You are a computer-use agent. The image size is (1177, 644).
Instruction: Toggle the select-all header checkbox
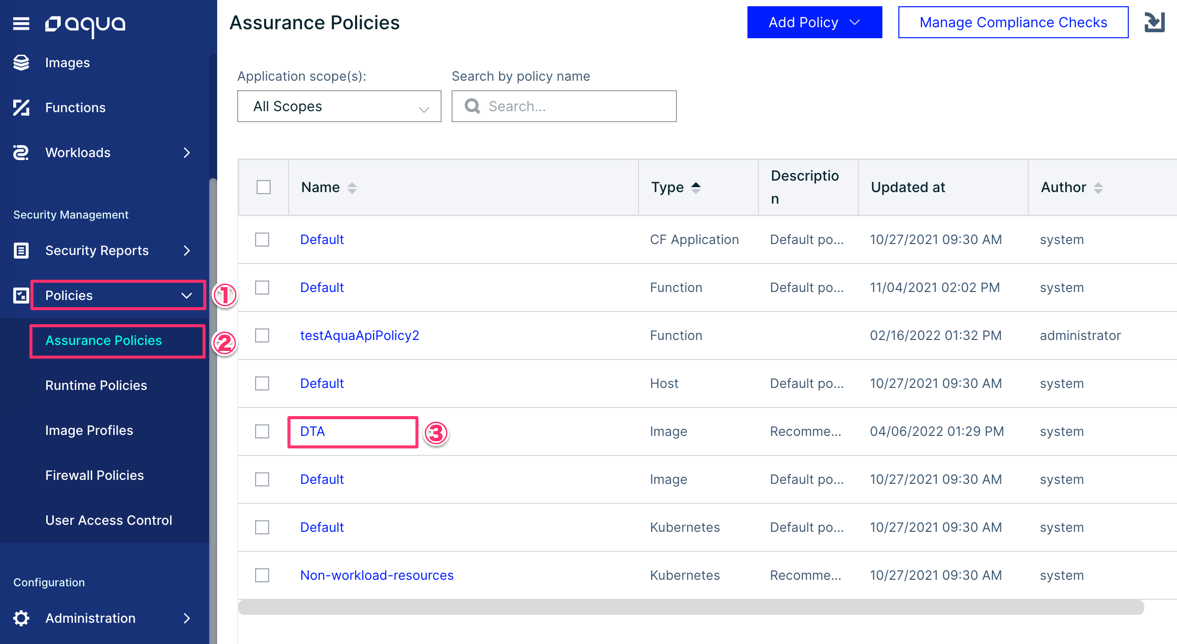click(264, 187)
